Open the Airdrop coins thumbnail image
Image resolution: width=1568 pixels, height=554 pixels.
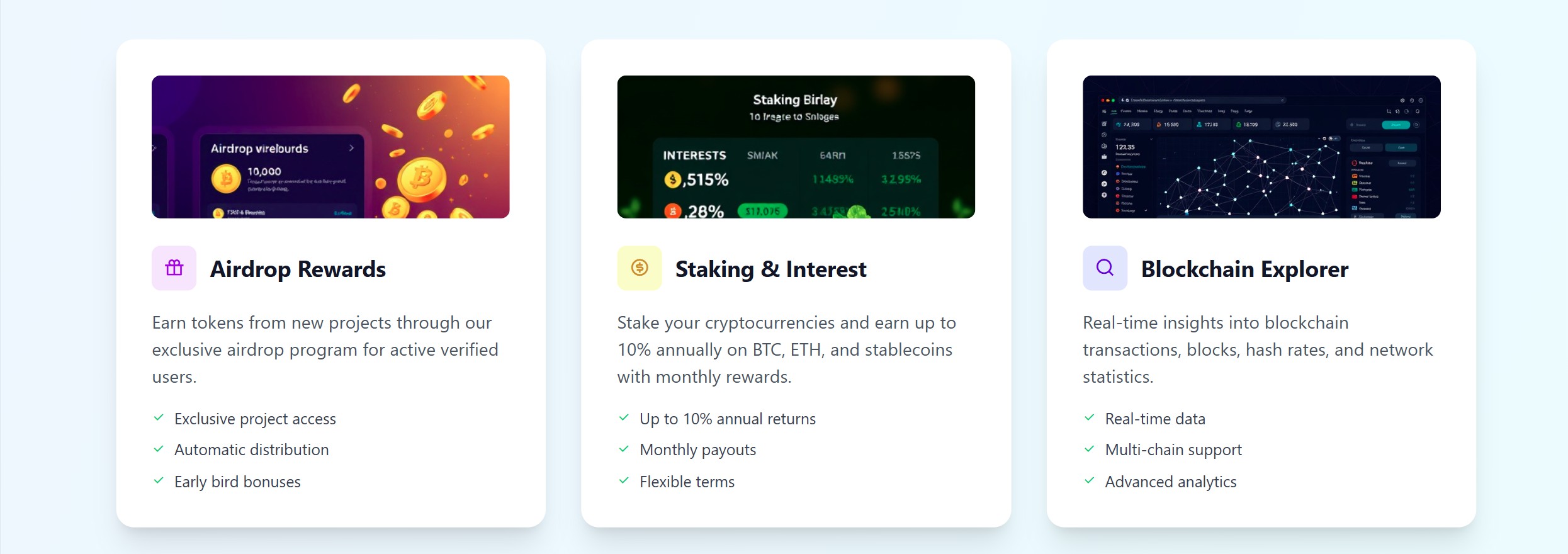(x=330, y=147)
